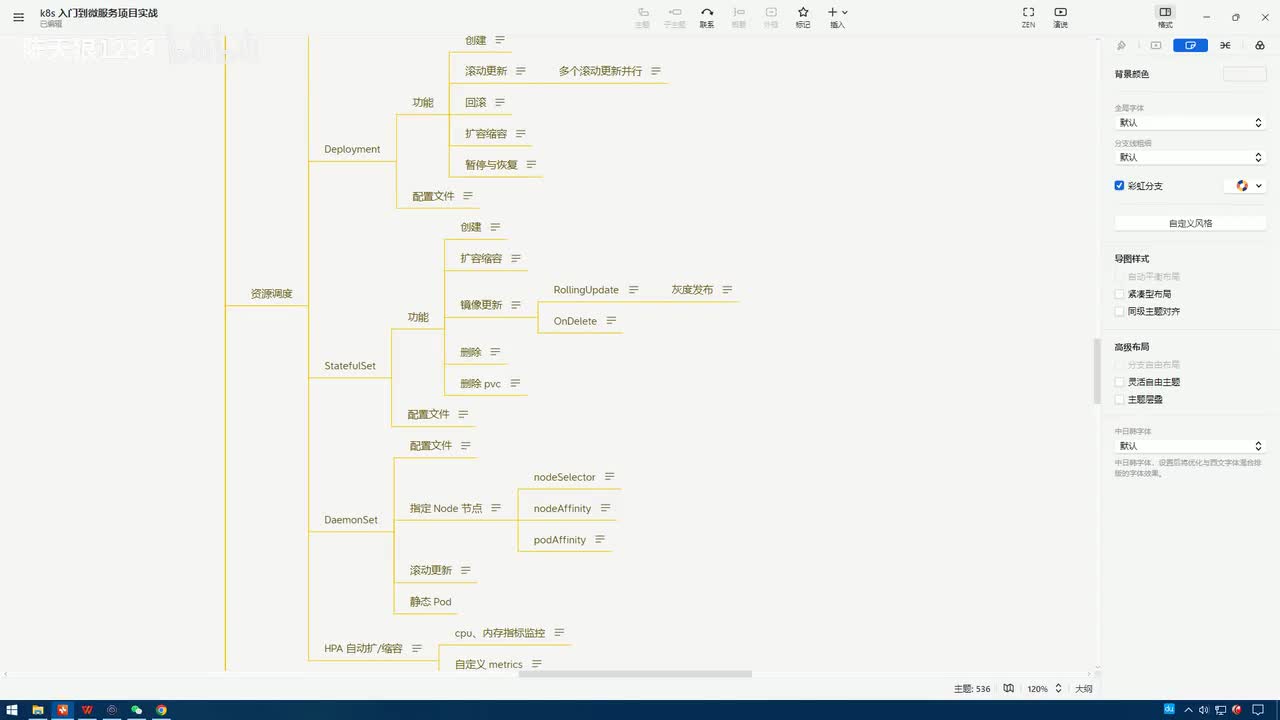Start 演说 (pitch) presentation mode
This screenshot has width=1280, height=720.
(x=1060, y=17)
